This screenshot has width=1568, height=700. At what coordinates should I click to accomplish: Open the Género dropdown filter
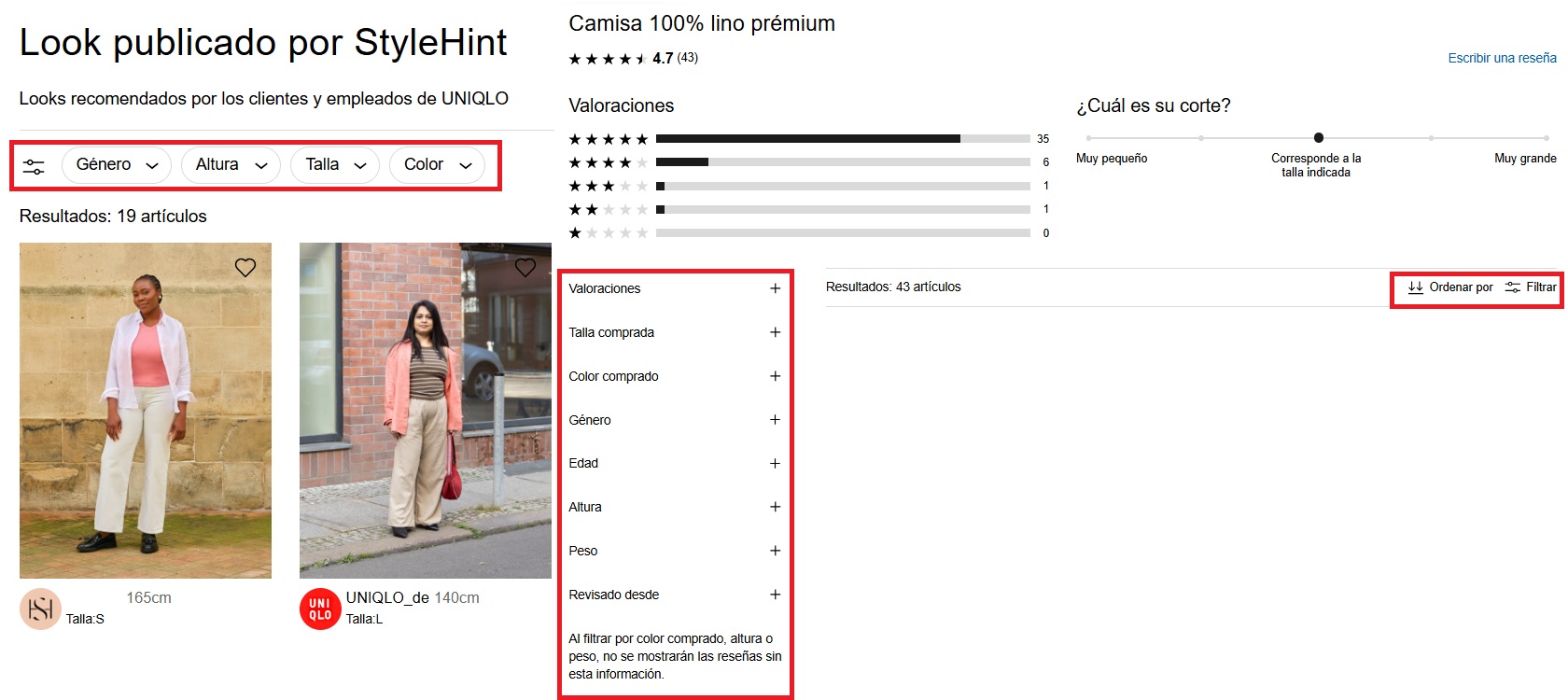pos(117,165)
